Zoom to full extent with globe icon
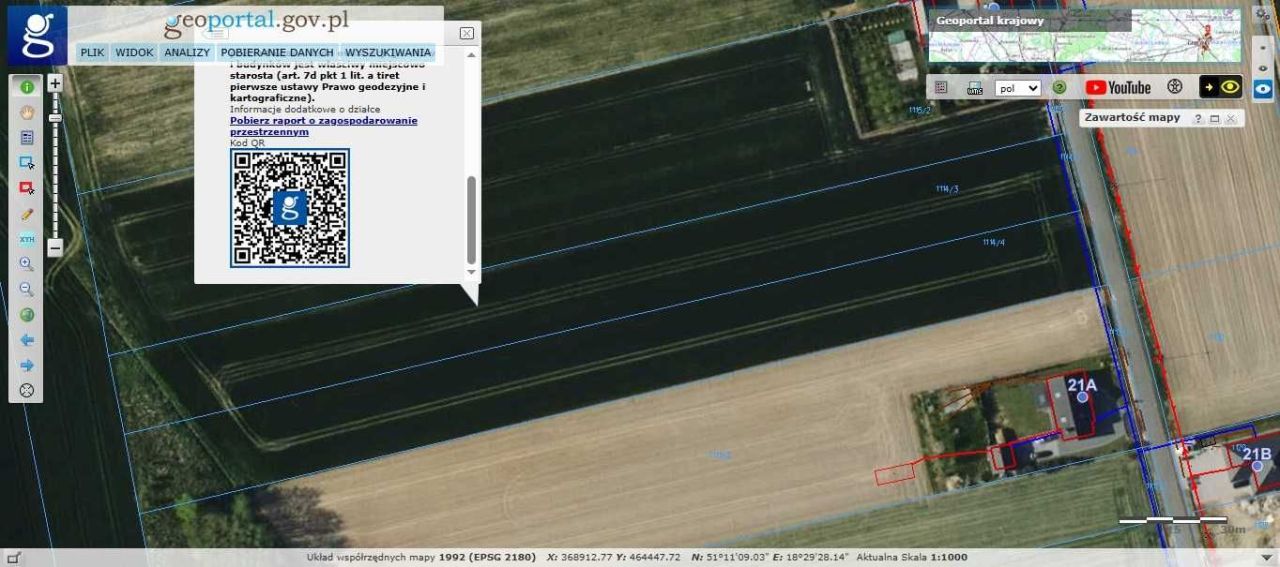This screenshot has height=567, width=1280. [x=26, y=314]
